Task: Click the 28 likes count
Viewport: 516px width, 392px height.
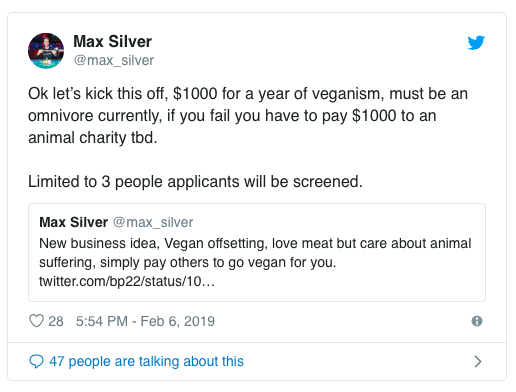Action: pyautogui.click(x=56, y=321)
